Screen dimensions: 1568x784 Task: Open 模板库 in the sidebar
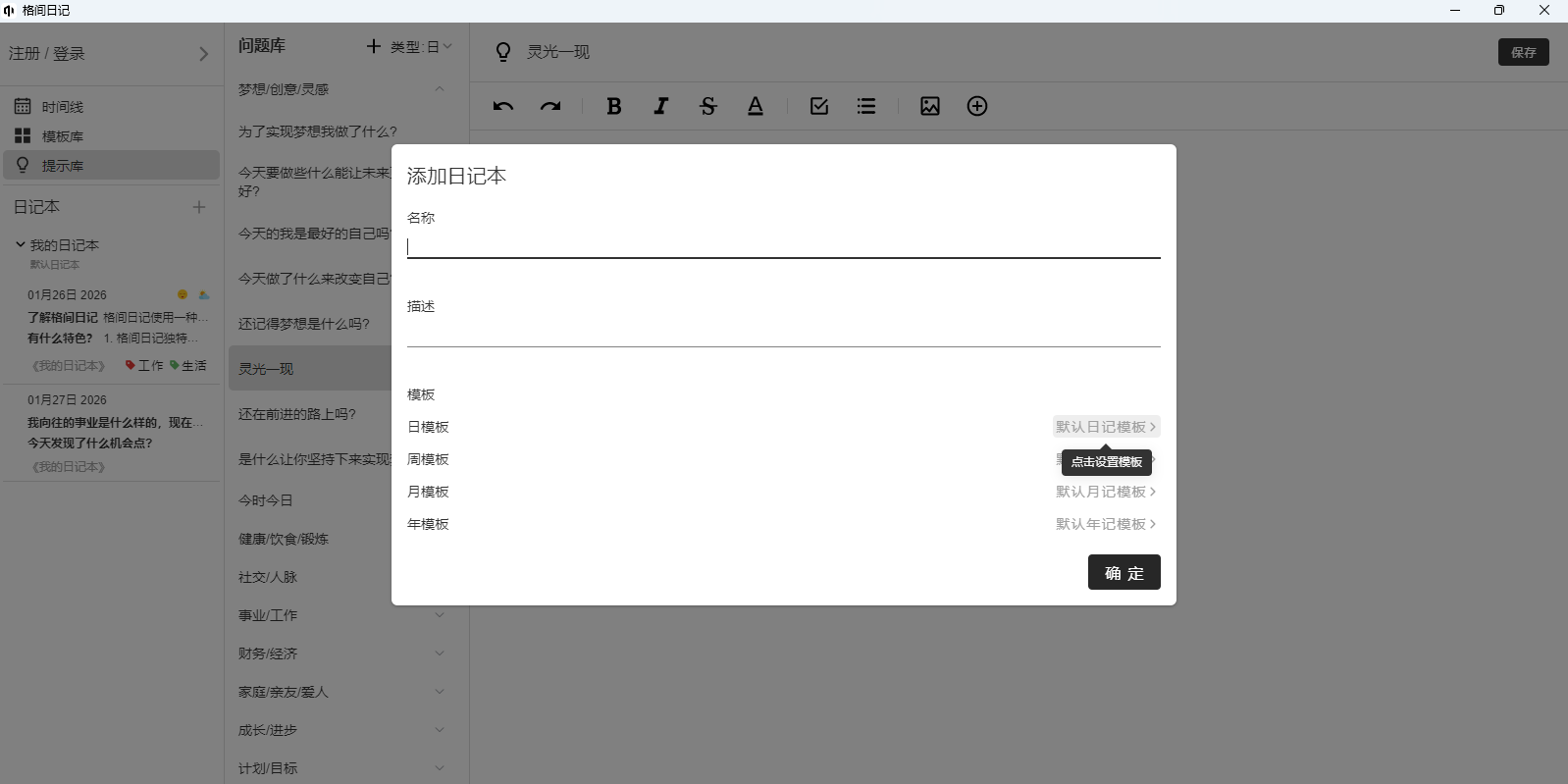pos(62,136)
